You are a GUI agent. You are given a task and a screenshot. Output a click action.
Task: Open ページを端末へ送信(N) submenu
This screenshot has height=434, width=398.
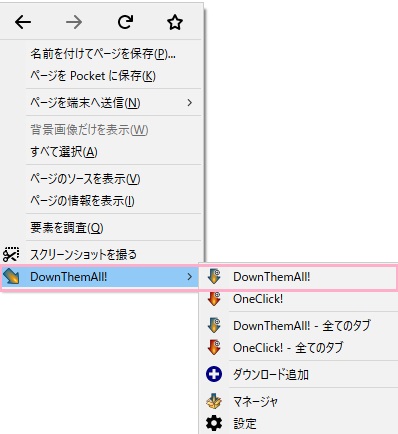[114, 102]
